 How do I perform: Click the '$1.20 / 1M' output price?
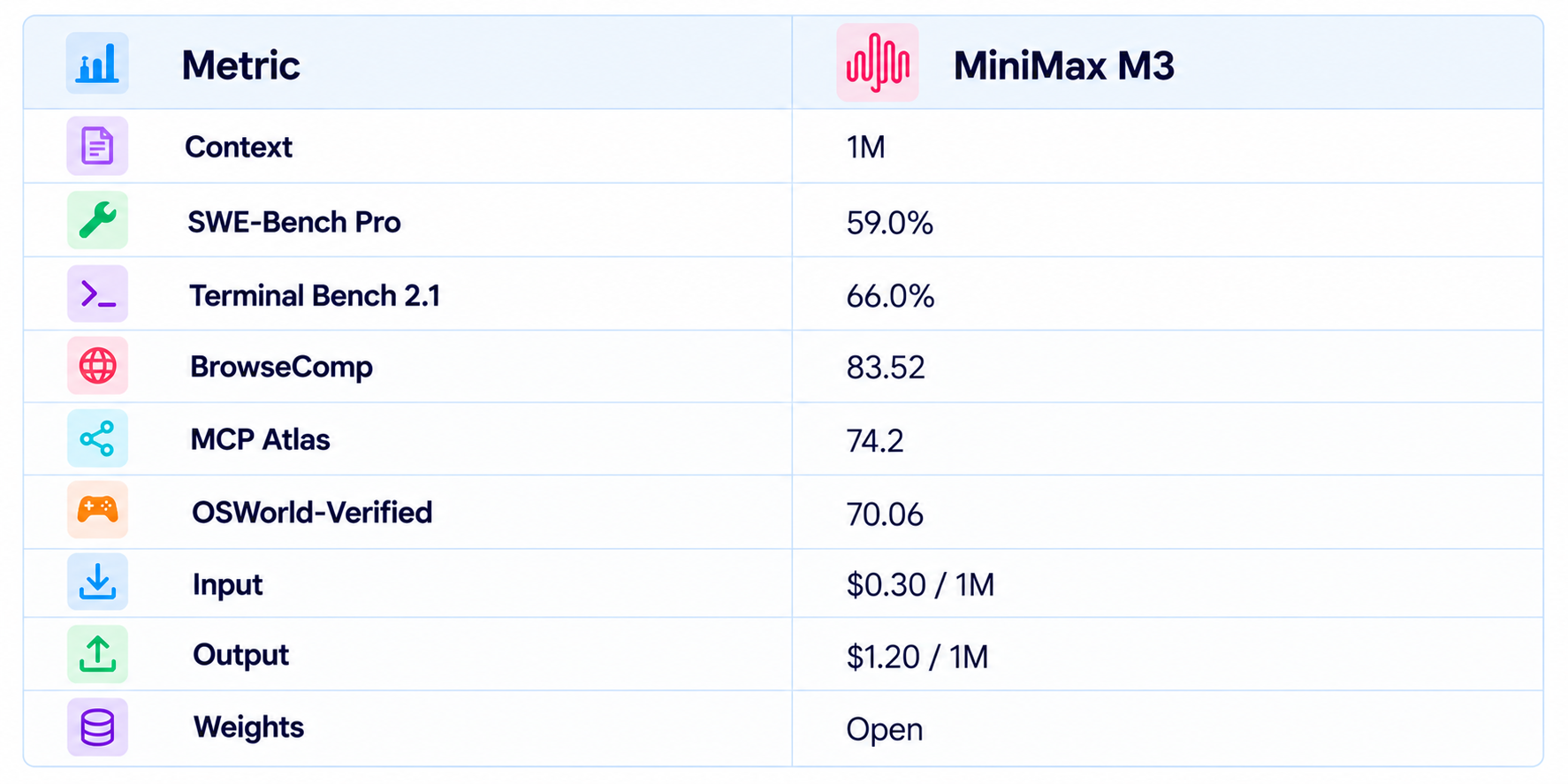click(917, 657)
